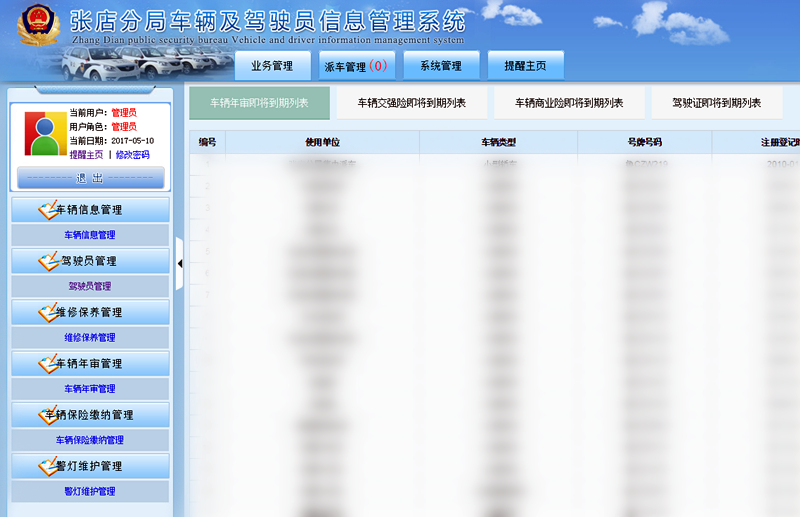The height and width of the screenshot is (517, 800).
Task: Open the 业务管理 top menu
Action: 272,66
